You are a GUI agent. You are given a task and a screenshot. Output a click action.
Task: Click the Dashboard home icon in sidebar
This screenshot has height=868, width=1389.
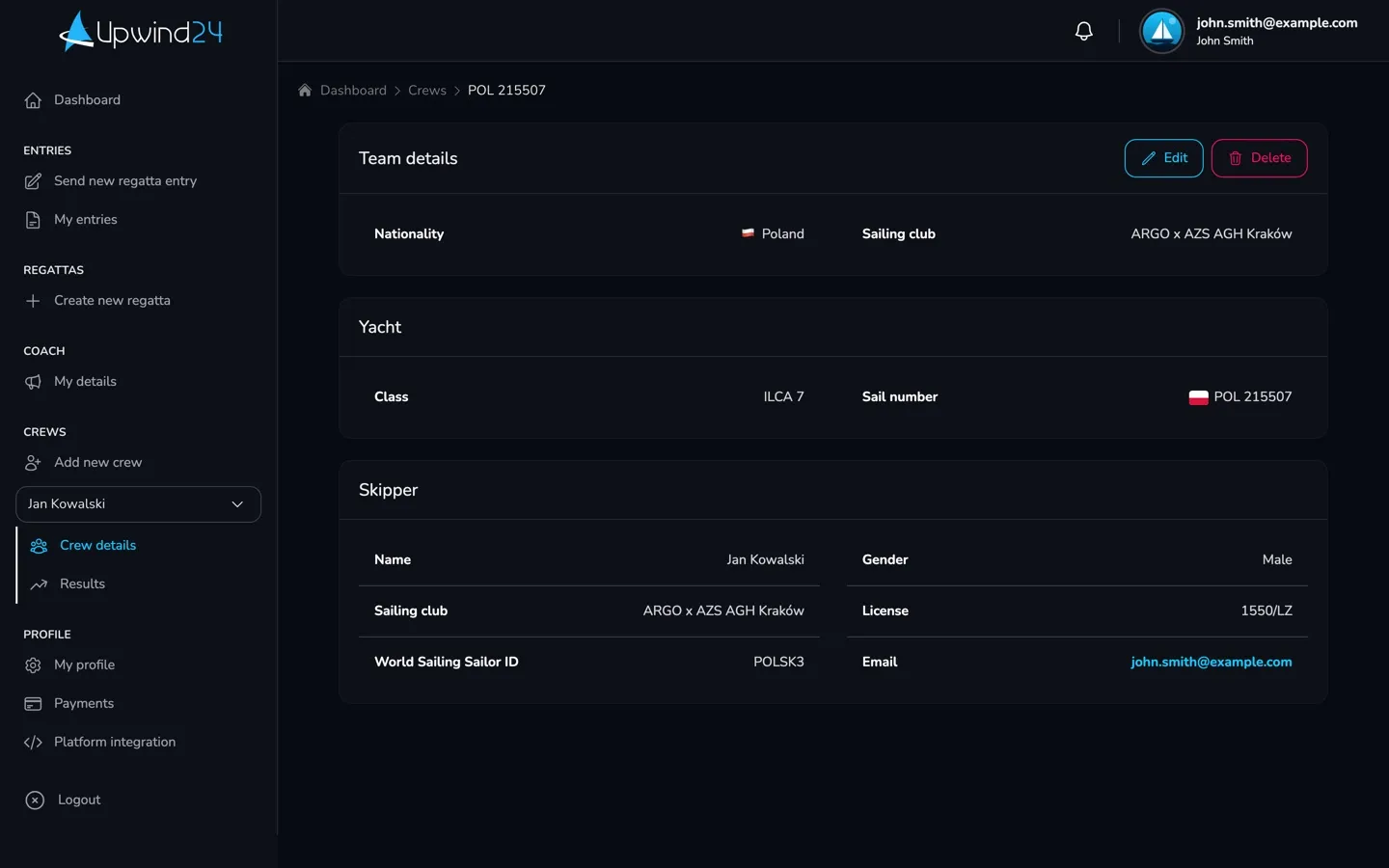(x=33, y=100)
